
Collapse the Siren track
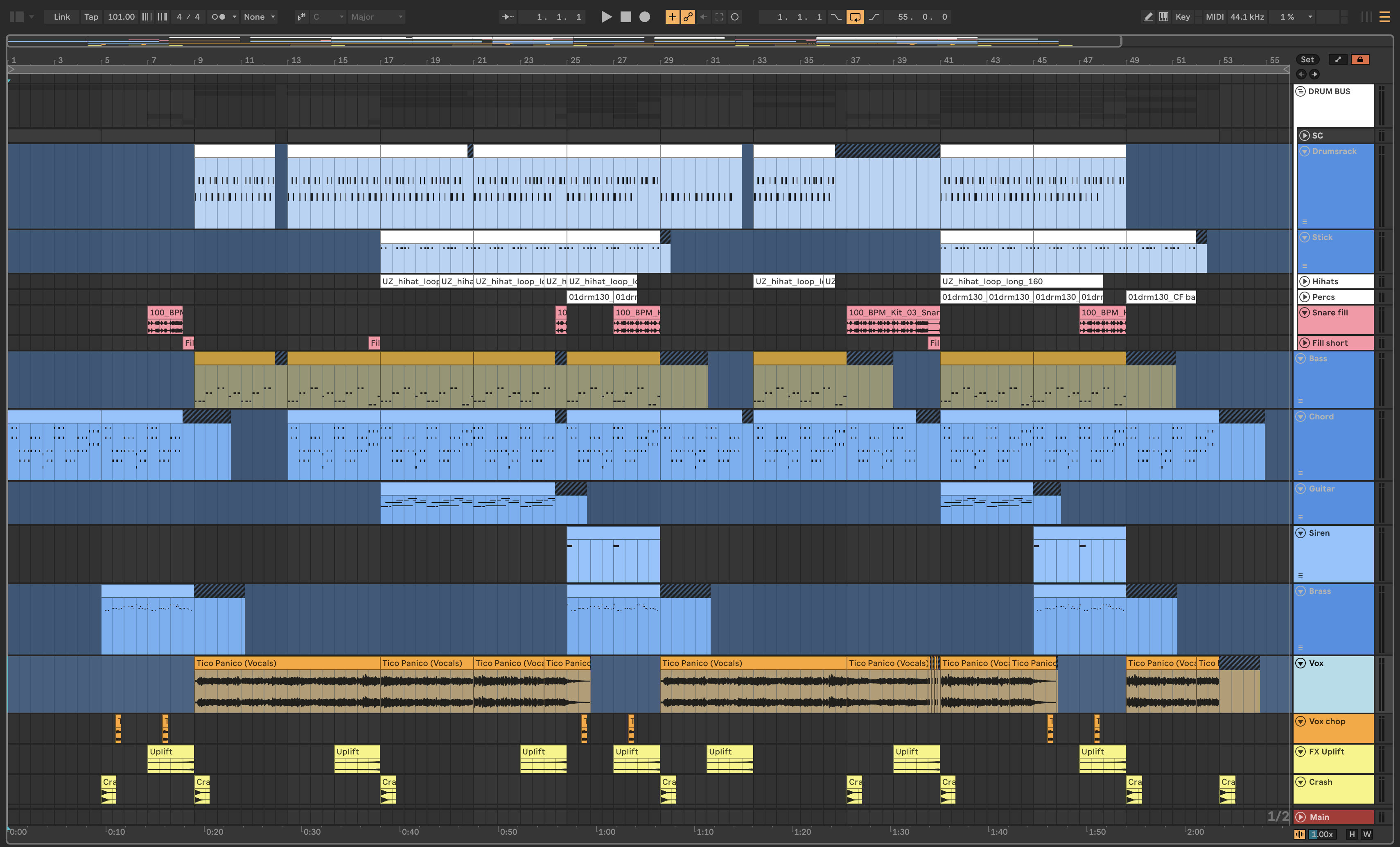coord(1301,533)
